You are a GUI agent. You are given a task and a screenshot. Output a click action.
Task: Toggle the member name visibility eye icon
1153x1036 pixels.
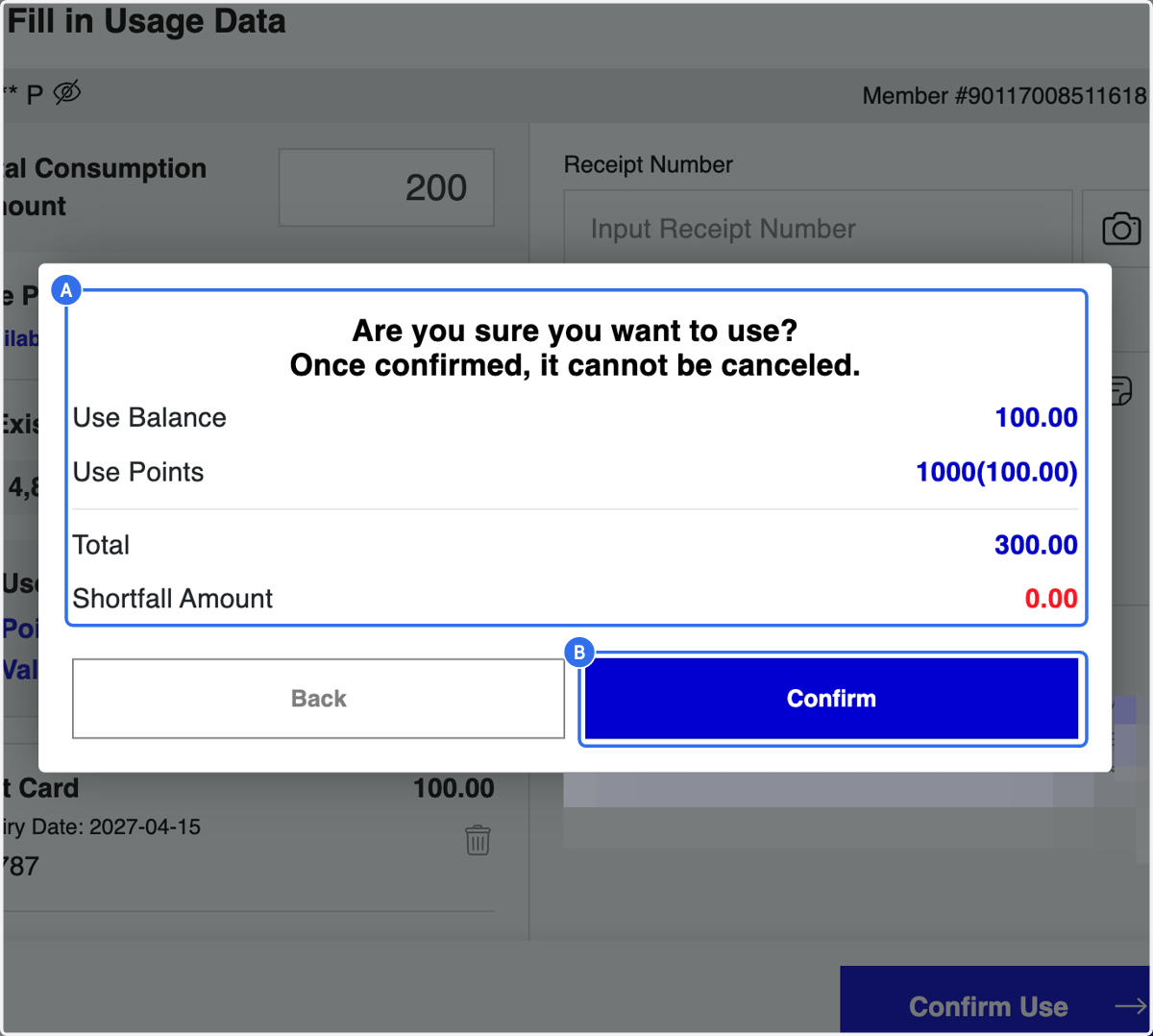coord(66,93)
